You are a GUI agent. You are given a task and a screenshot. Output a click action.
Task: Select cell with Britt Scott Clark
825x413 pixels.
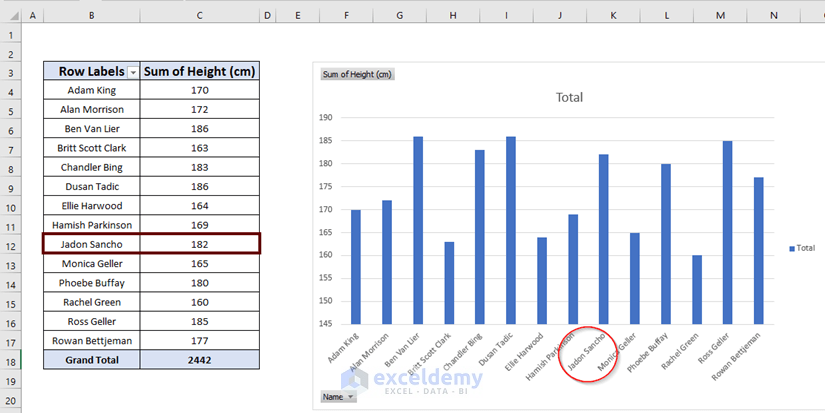(x=92, y=148)
